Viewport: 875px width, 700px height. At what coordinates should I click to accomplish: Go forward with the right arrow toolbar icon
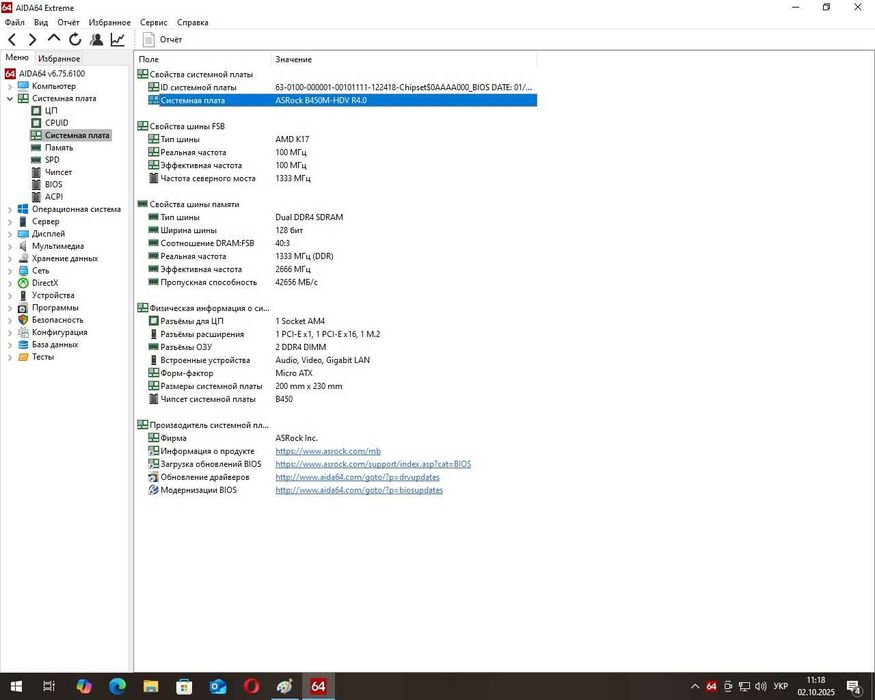32,40
